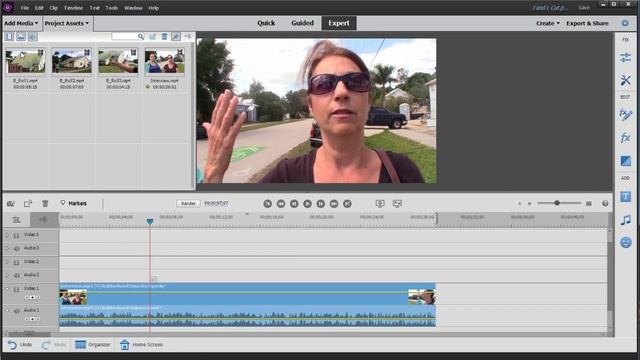Open the Graphics smiley panel
640x360 pixels.
[x=625, y=242]
